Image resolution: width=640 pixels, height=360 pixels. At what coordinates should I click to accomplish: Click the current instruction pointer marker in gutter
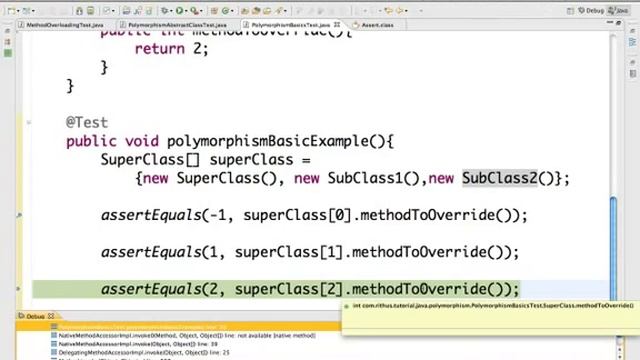(x=18, y=289)
